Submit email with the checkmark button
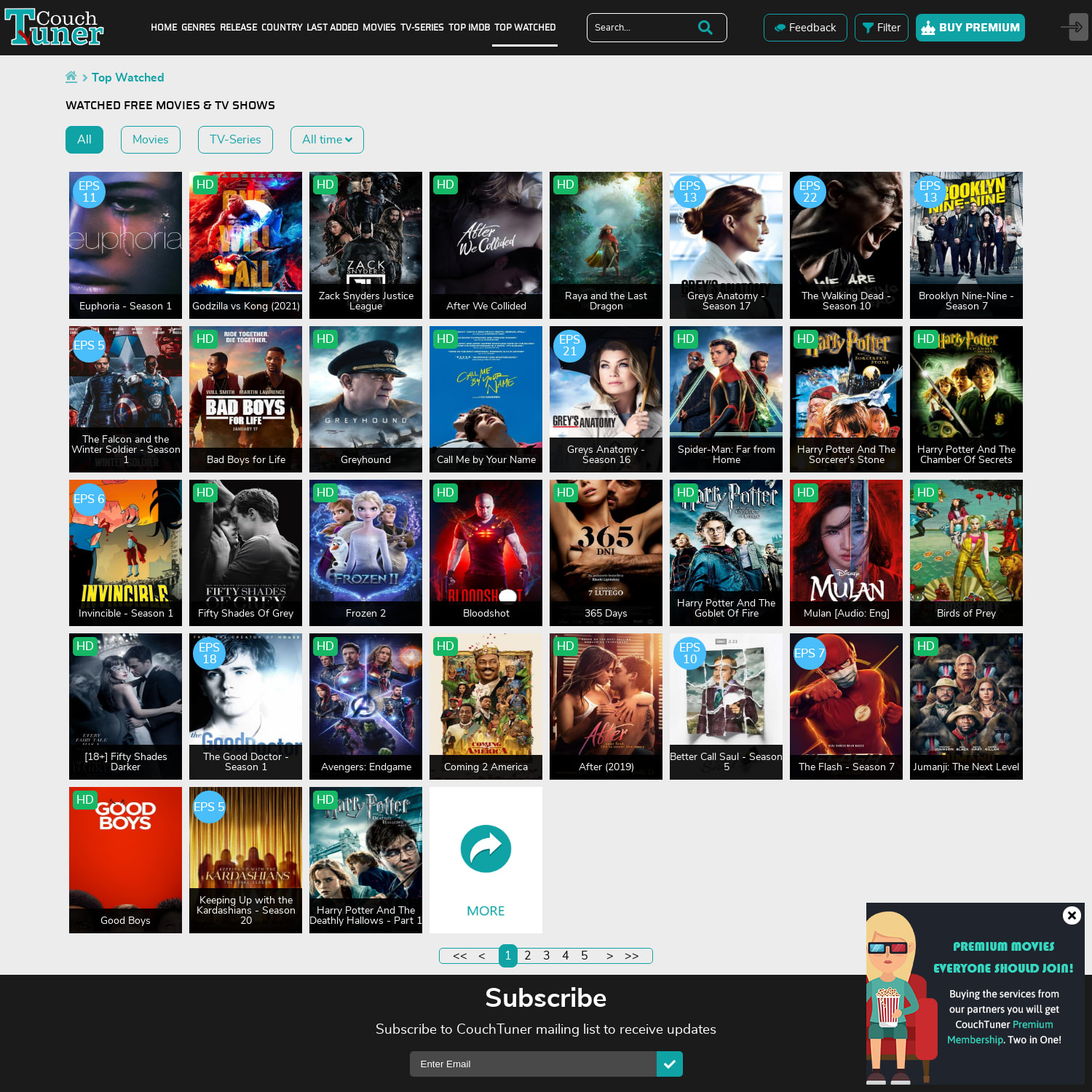Screen dimensions: 1092x1092 coord(670,1064)
